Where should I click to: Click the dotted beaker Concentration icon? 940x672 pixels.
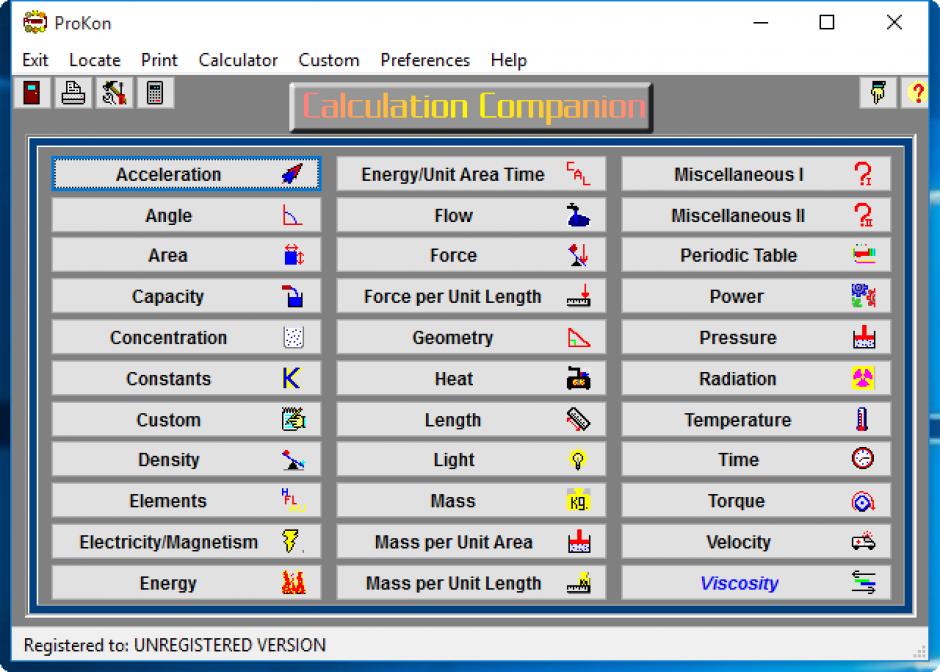(x=293, y=337)
